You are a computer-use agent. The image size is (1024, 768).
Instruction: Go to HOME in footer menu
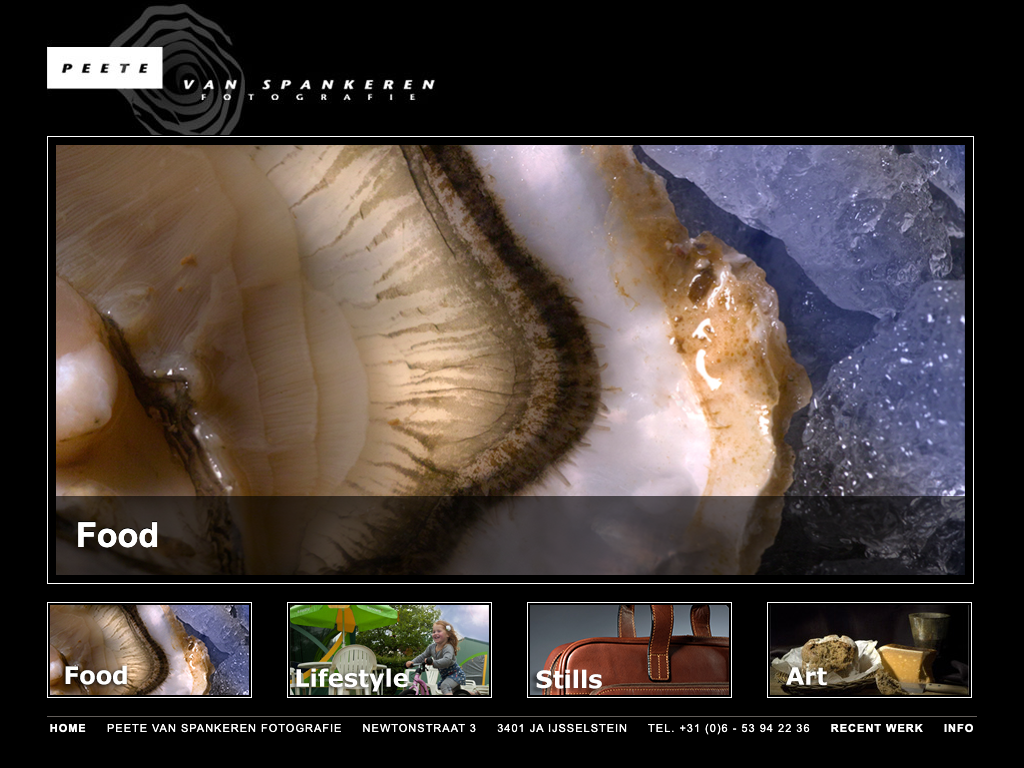(68, 728)
